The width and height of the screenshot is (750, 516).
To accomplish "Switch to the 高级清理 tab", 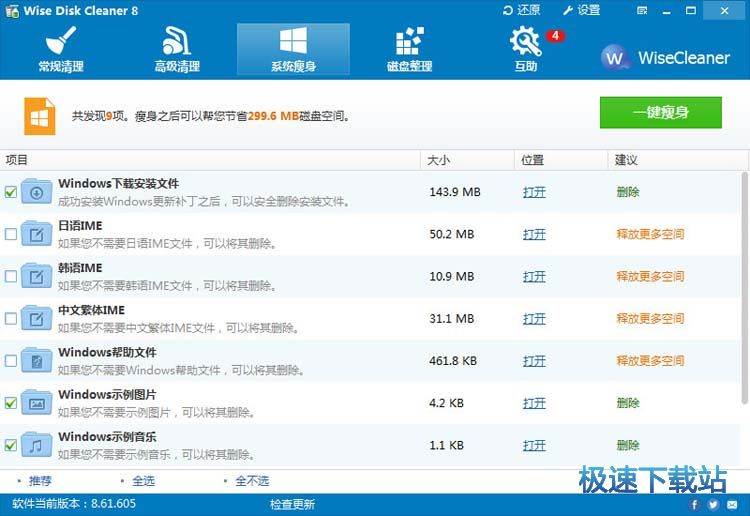I will [x=177, y=49].
